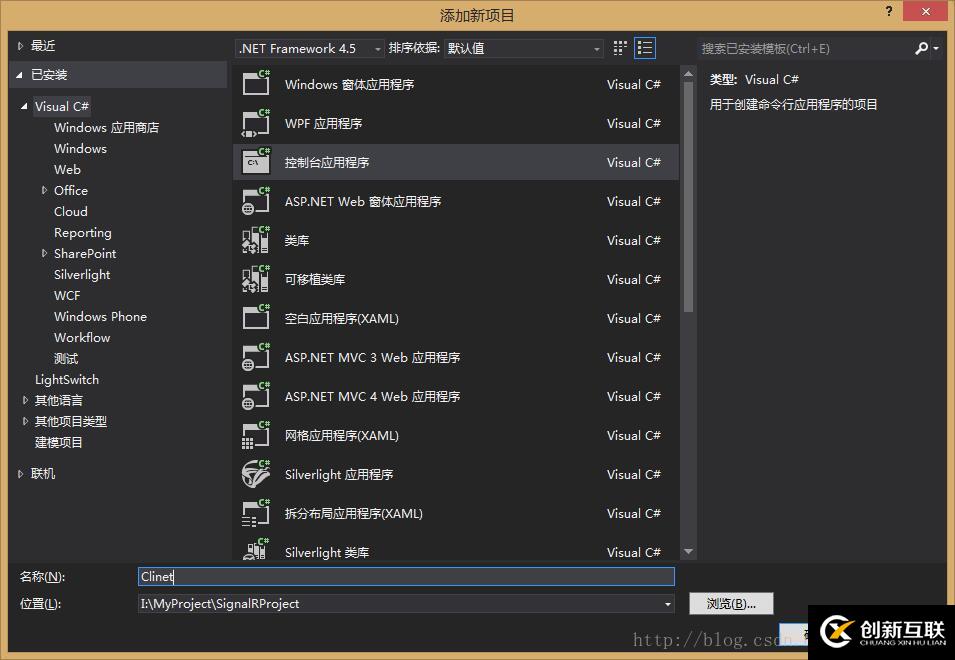Expand the 最近 section

tap(20, 46)
